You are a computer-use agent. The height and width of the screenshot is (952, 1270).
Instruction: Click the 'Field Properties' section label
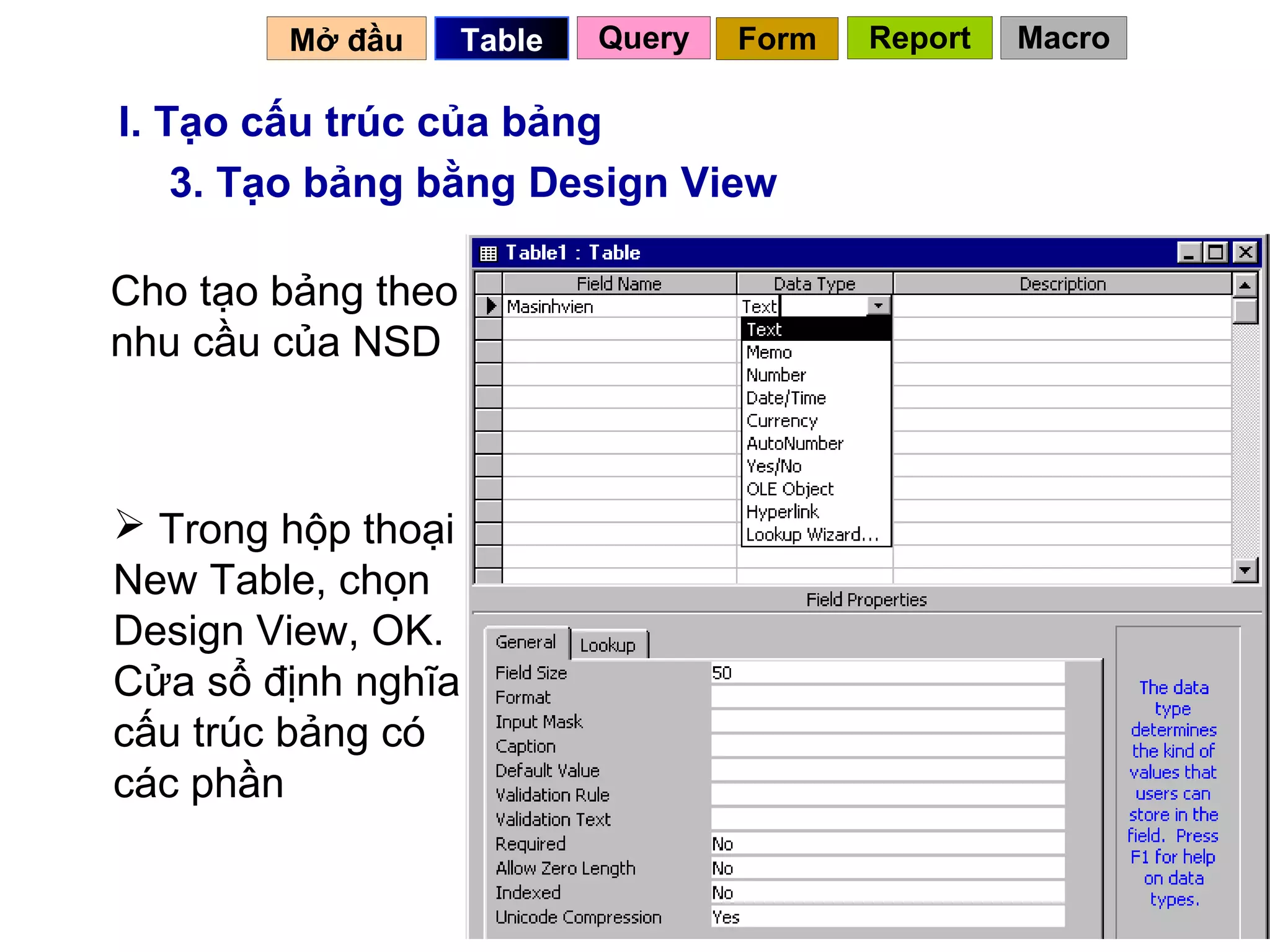(x=866, y=600)
